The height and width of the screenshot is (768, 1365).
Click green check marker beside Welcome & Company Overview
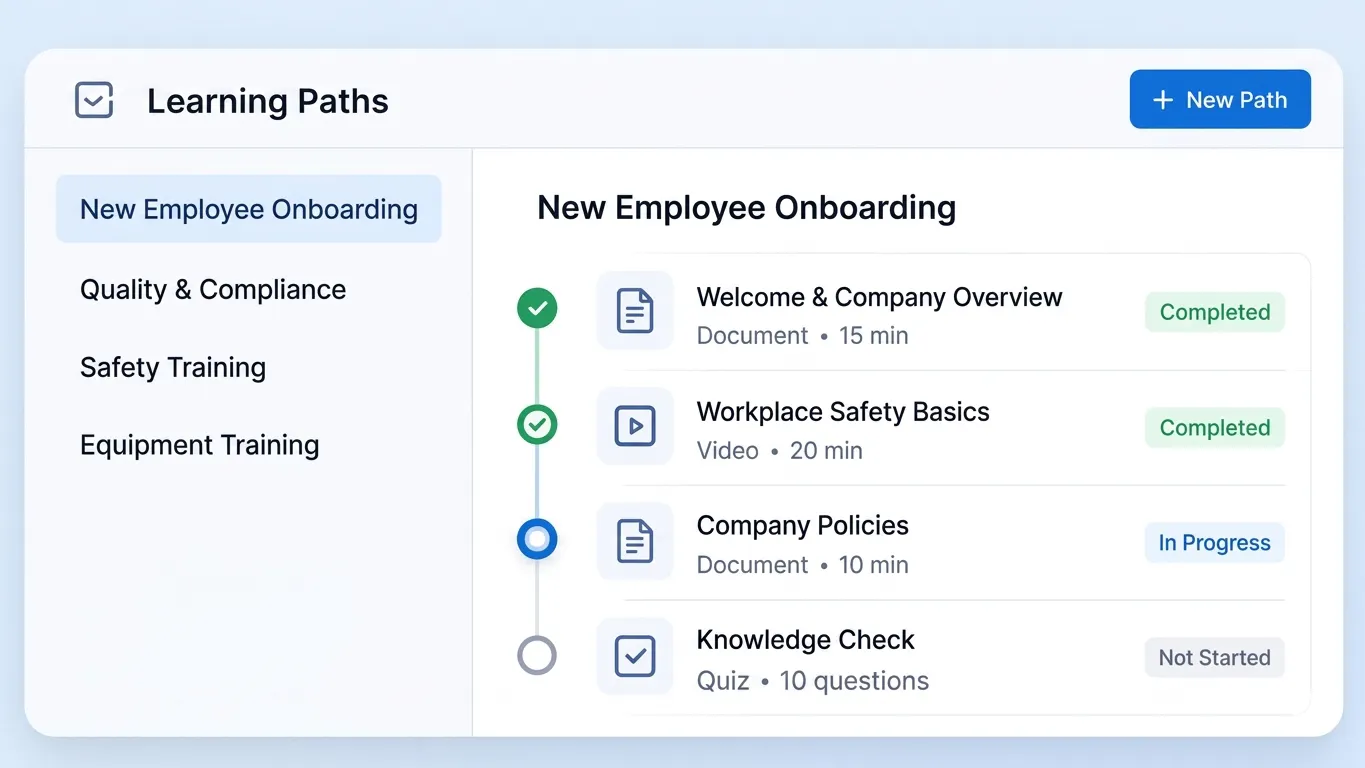click(537, 308)
